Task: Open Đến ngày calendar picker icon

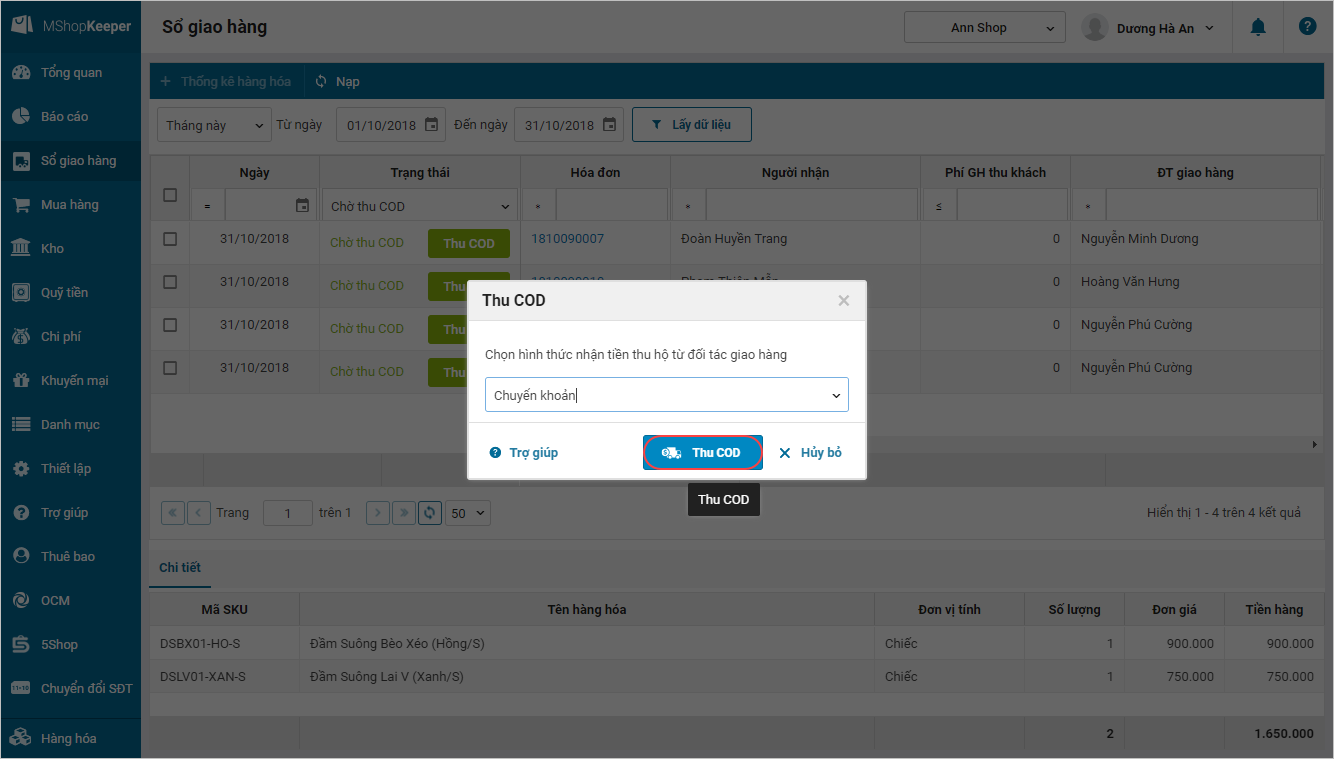Action: tap(609, 125)
